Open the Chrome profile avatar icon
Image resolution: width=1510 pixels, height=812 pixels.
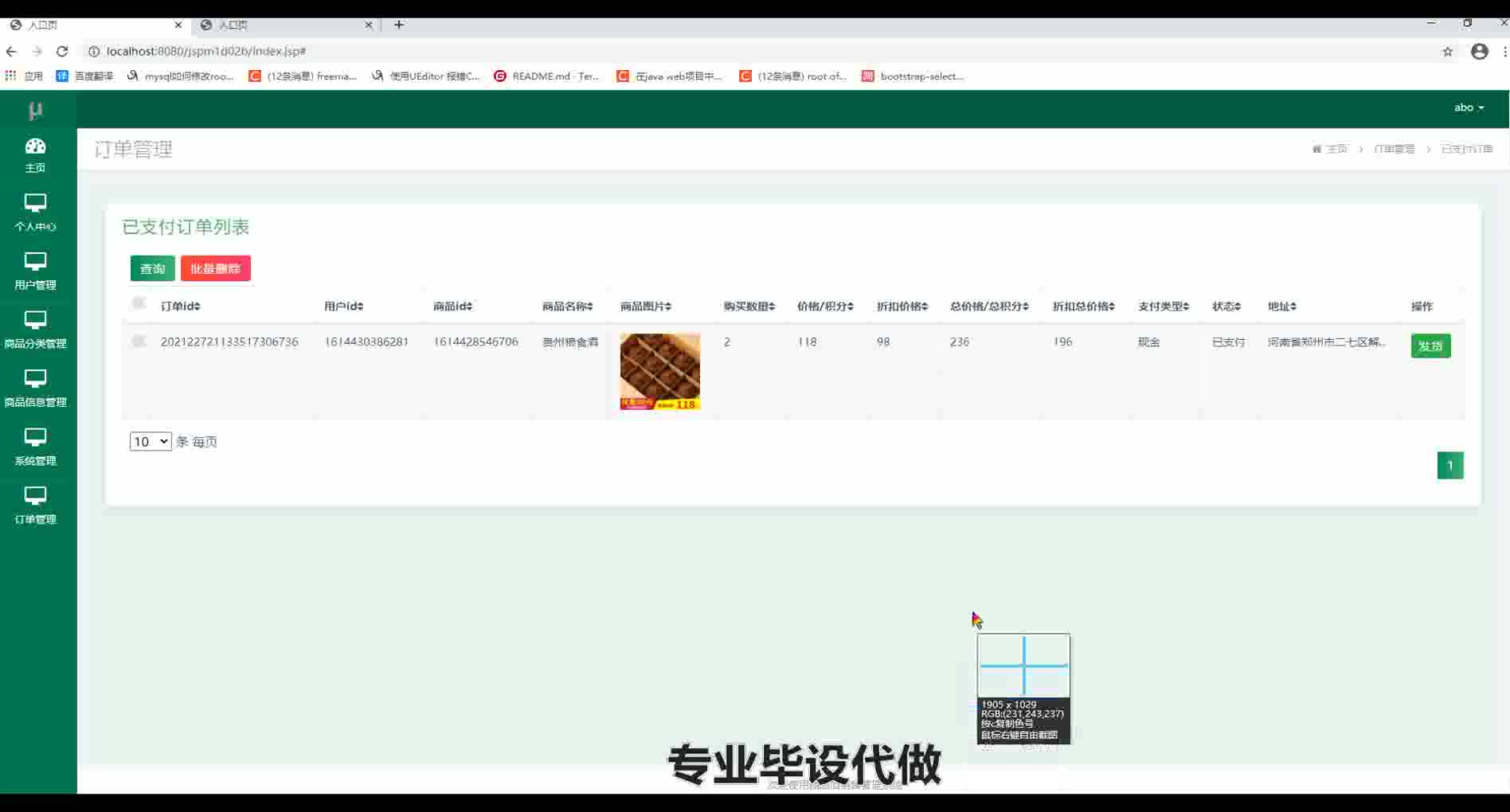tap(1480, 51)
